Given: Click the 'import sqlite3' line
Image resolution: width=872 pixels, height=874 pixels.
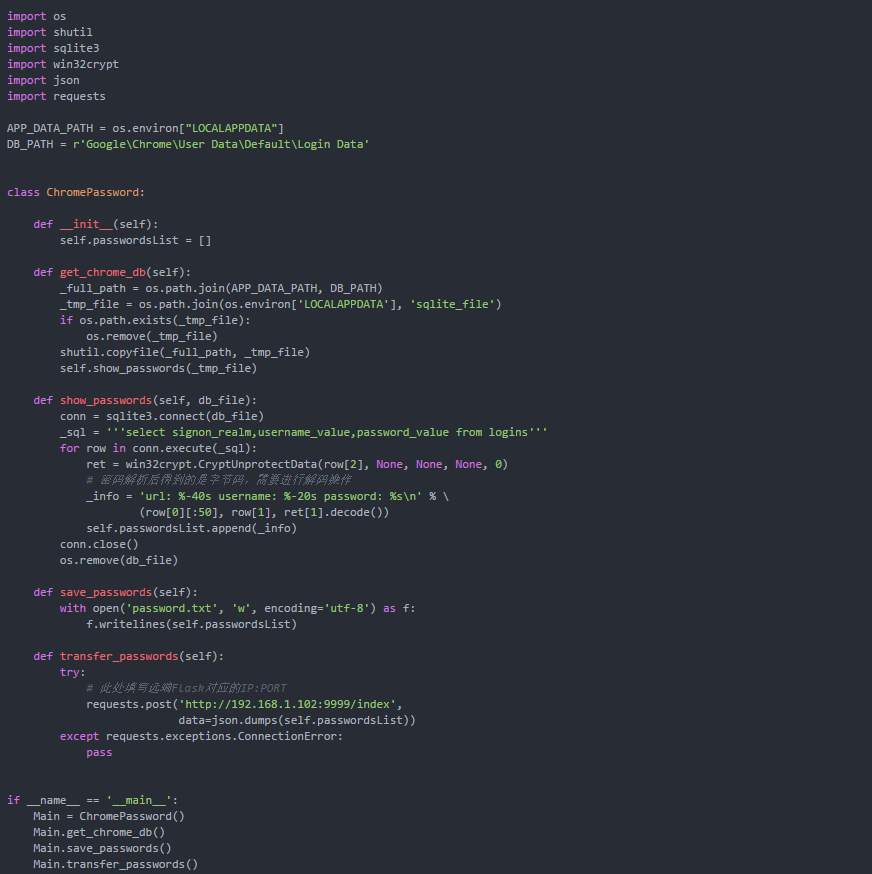Looking at the screenshot, I should tap(53, 48).
